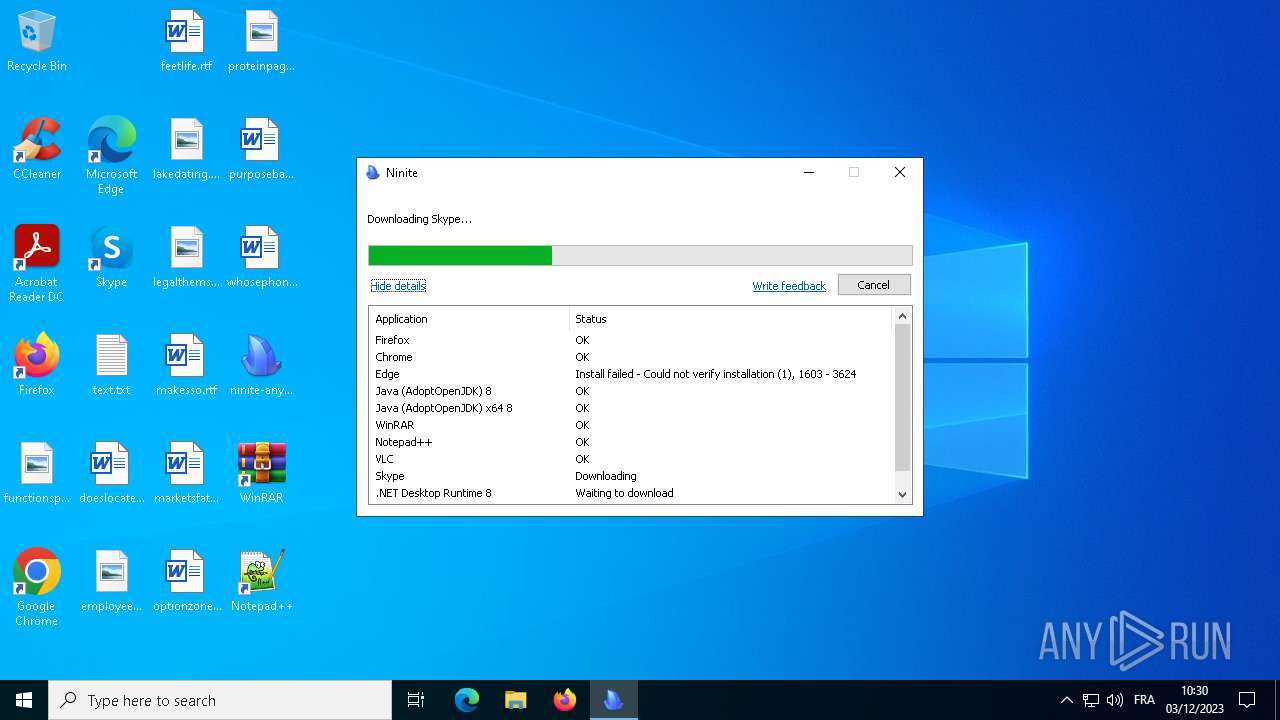The width and height of the screenshot is (1280, 720).
Task: Select the Java (AdoptOpenJDK) 8 row
Action: pyautogui.click(x=631, y=391)
